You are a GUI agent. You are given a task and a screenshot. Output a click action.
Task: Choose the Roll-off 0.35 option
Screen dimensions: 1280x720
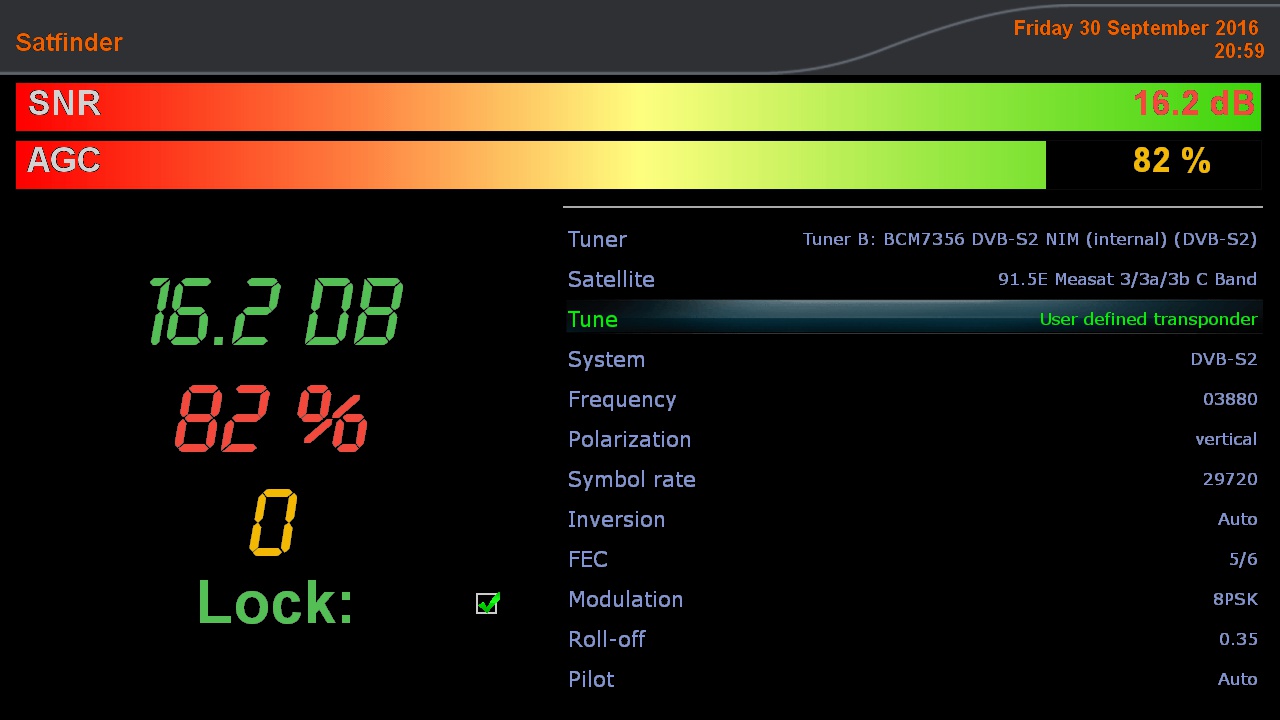pyautogui.click(x=1237, y=639)
